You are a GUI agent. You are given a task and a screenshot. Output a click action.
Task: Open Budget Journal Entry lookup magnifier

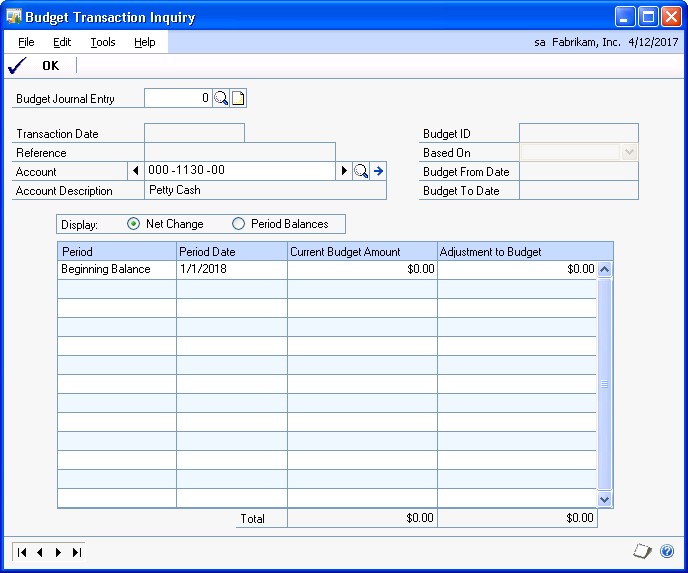point(221,98)
